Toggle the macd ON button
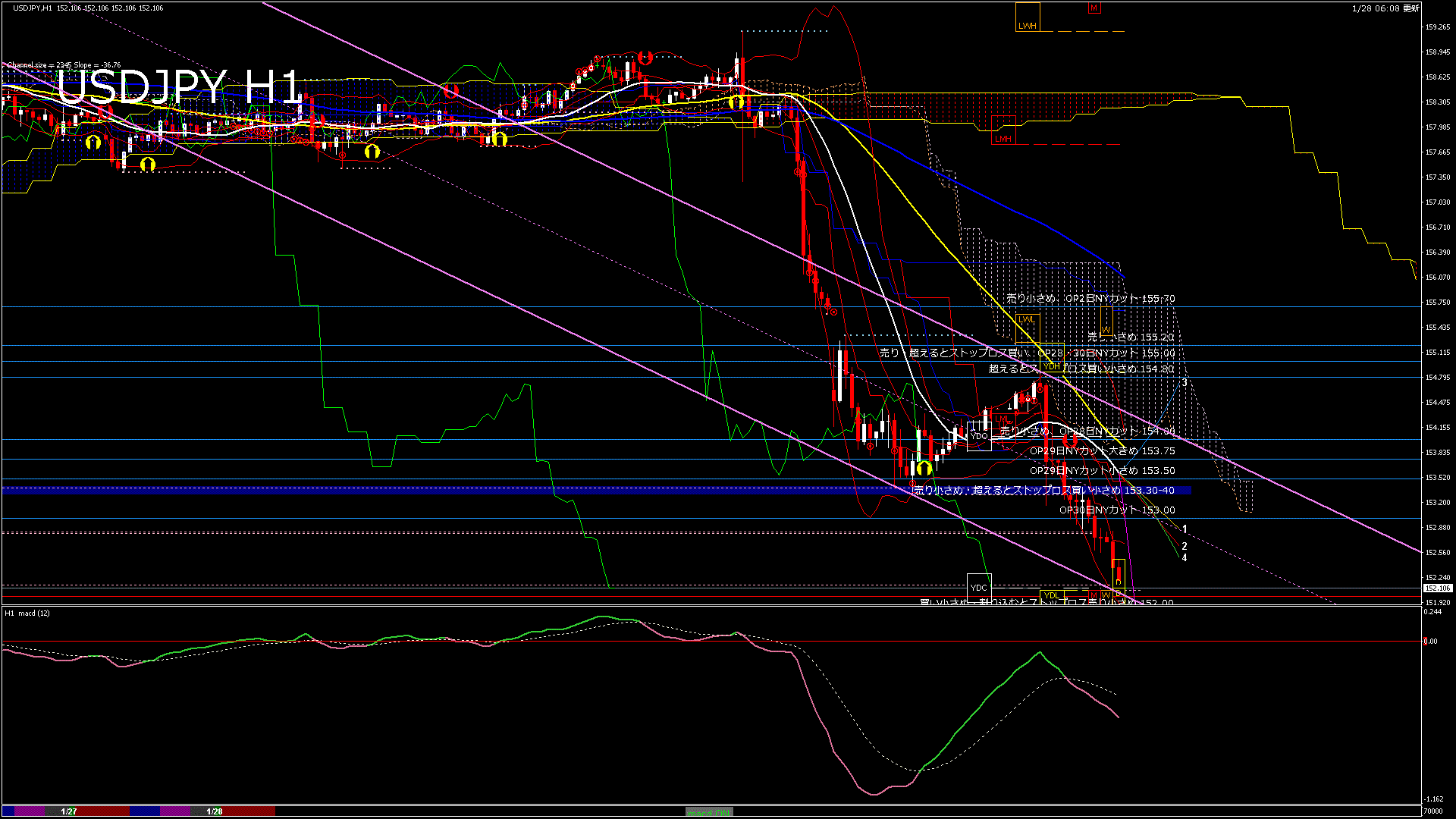Image resolution: width=1456 pixels, height=819 pixels. coord(709,812)
